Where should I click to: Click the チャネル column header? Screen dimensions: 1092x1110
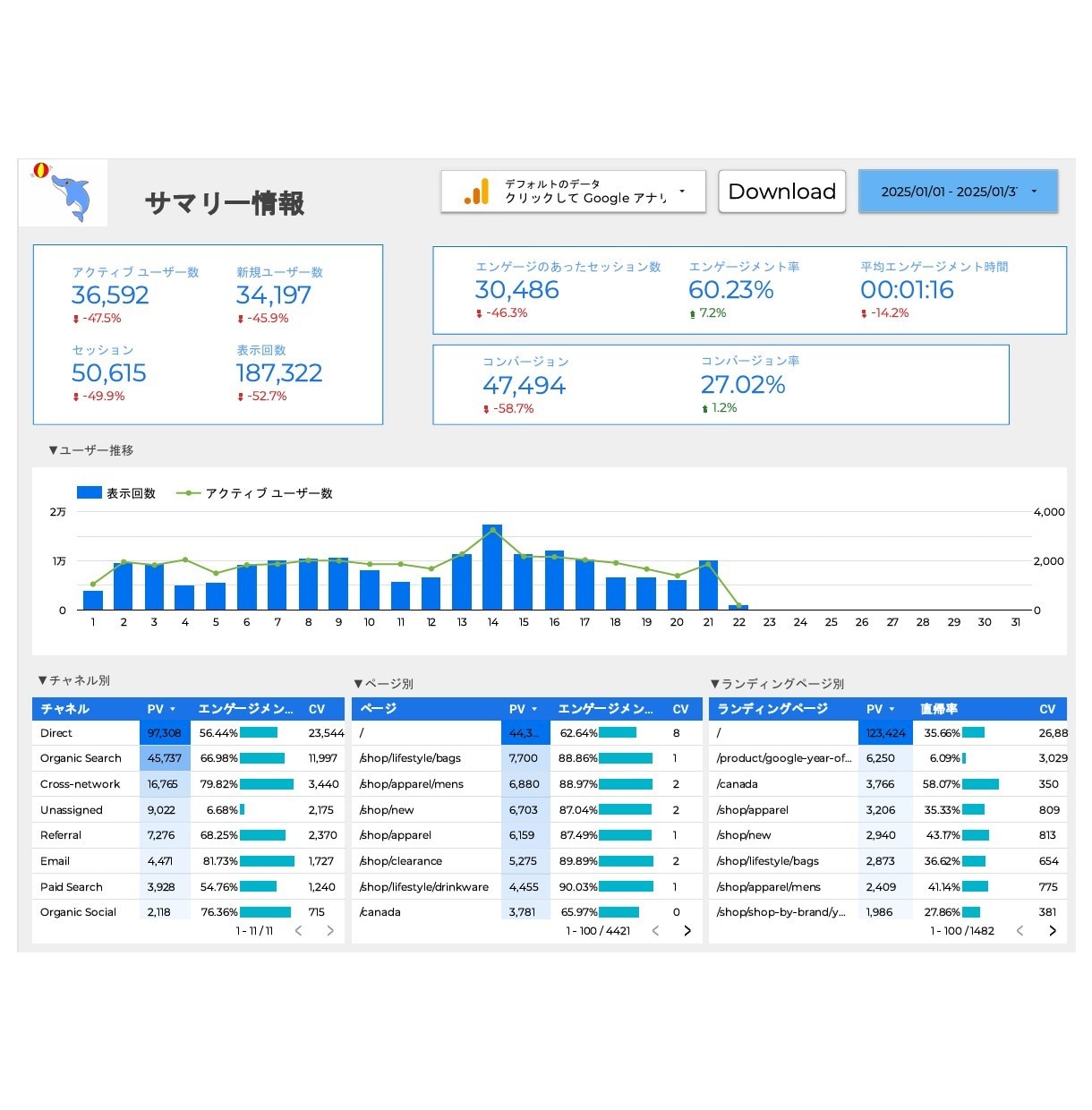(64, 709)
